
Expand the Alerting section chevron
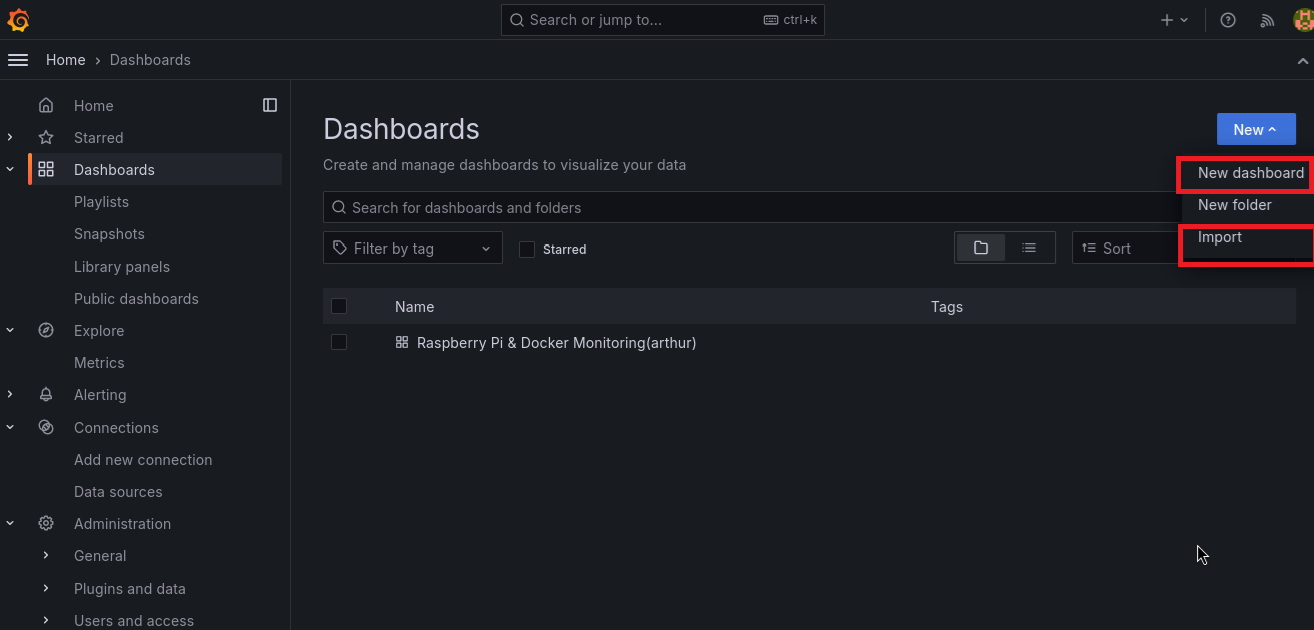[10, 395]
